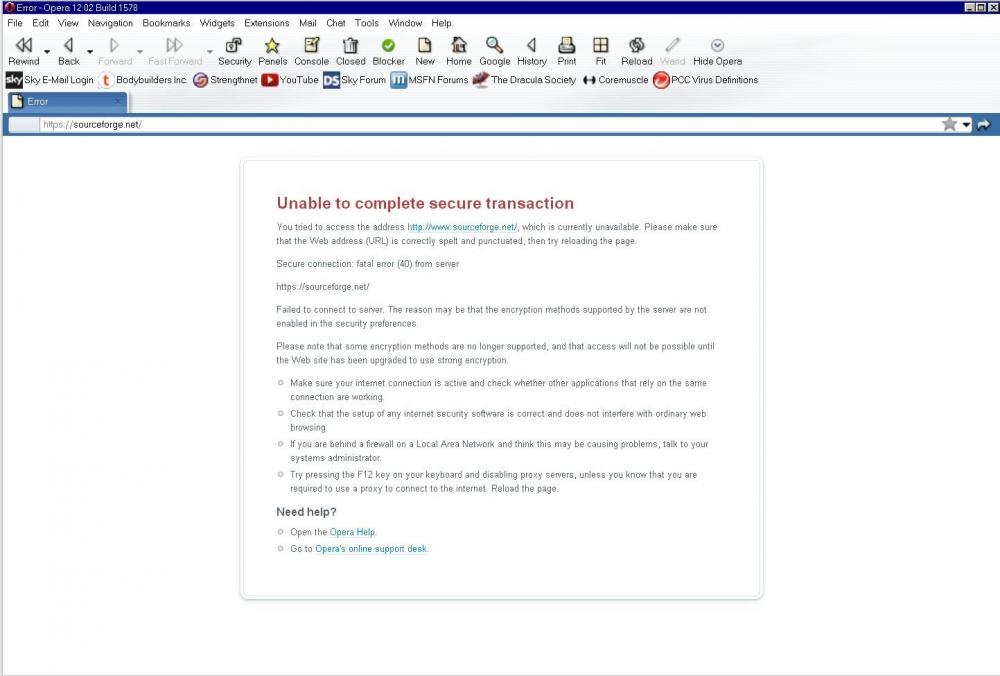Toggle the content Blocker button
The width and height of the screenshot is (1000, 676).
pos(388,45)
